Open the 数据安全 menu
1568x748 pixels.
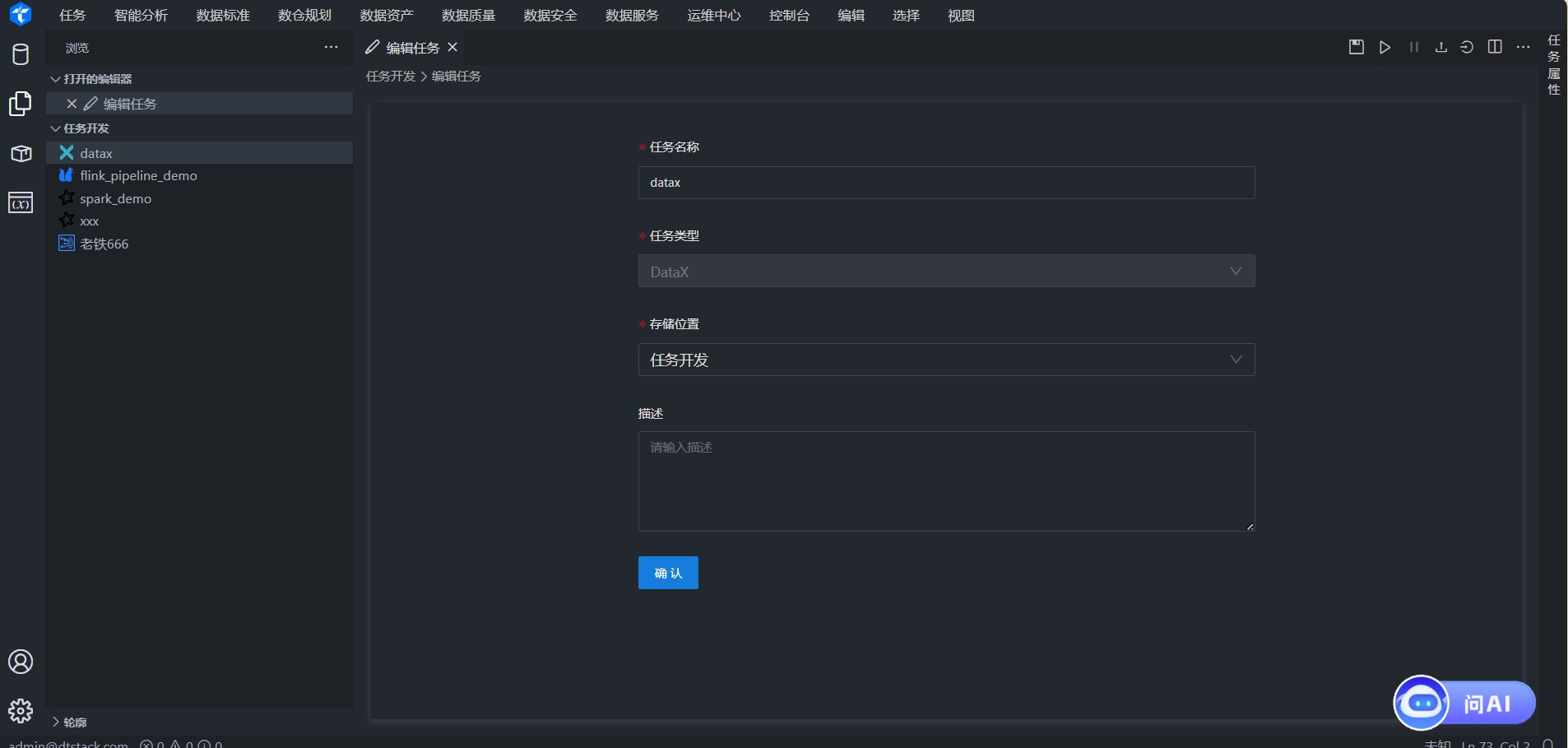pos(550,15)
